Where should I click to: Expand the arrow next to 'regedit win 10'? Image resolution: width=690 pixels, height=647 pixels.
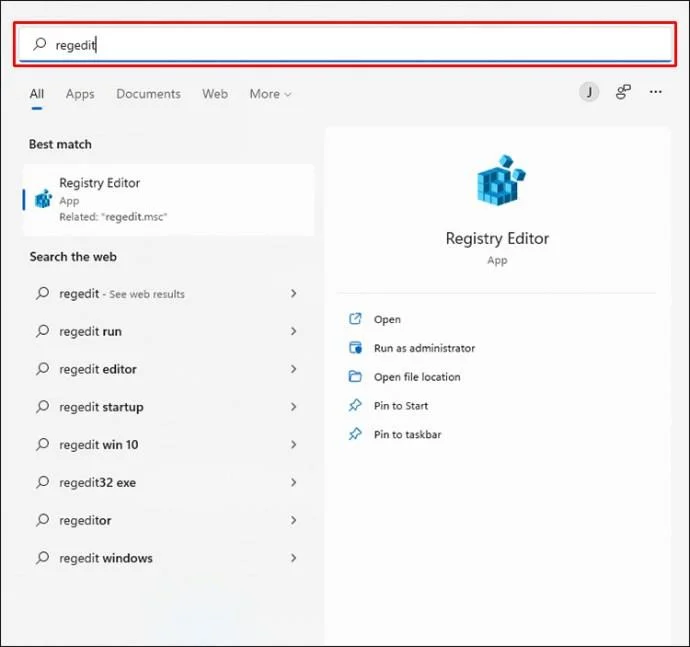pyautogui.click(x=294, y=445)
